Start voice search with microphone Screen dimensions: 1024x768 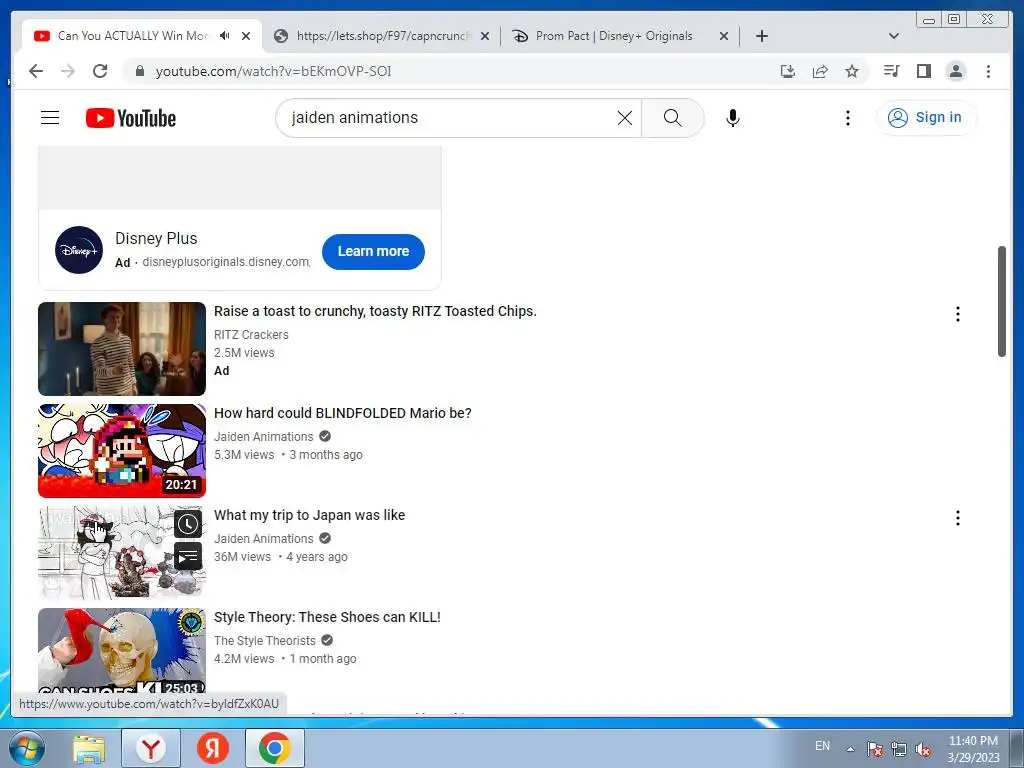(733, 118)
